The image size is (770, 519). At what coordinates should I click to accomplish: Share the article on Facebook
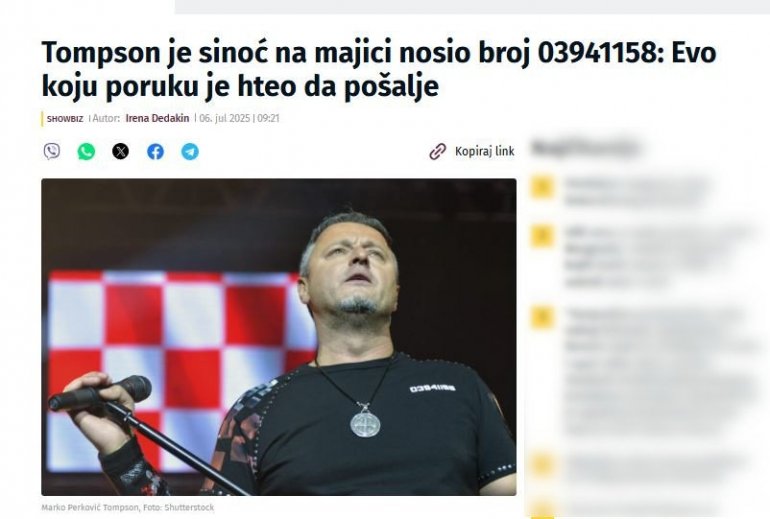[156, 151]
